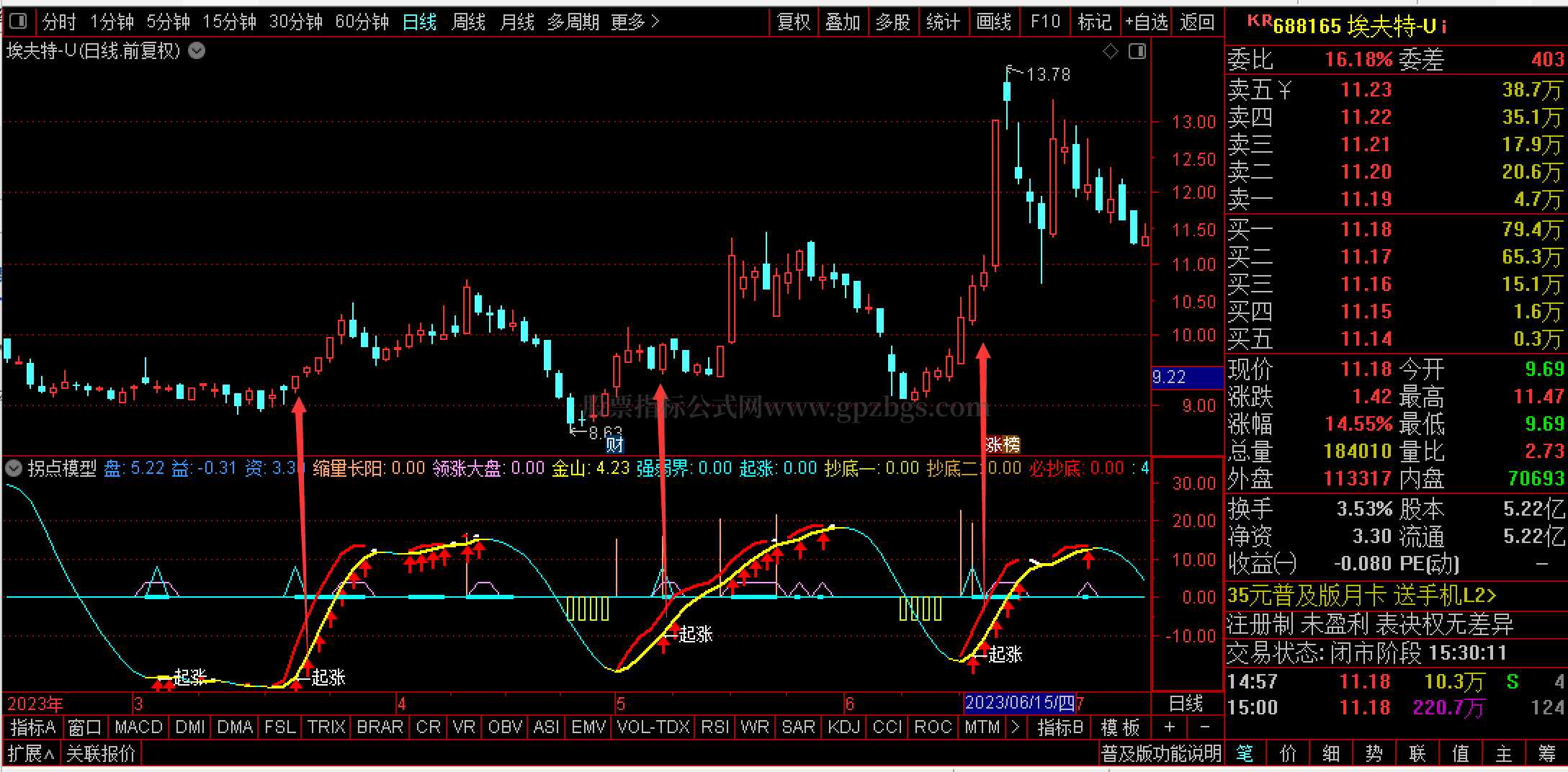Click the 35元普及版月卡 promotion link

click(x=1361, y=596)
